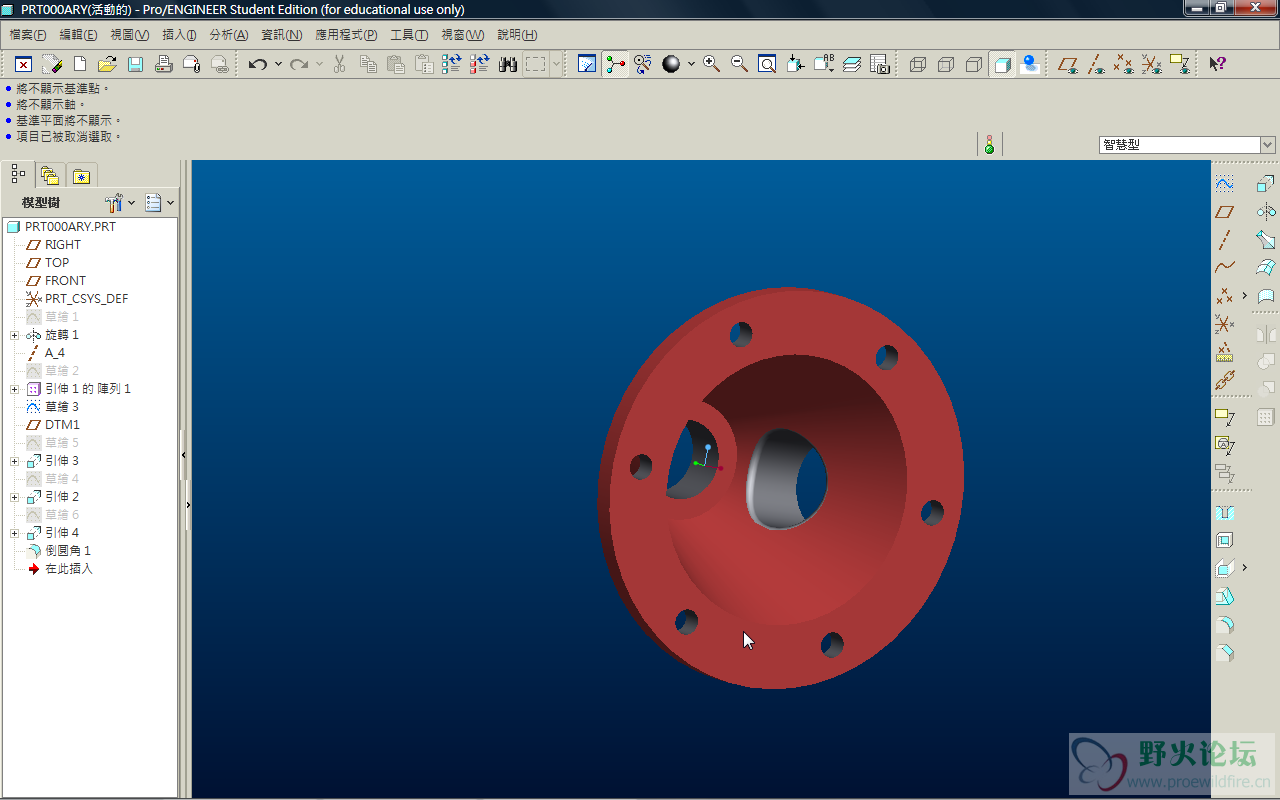1280x800 pixels.
Task: Refit the model to the screen
Action: pos(767,64)
